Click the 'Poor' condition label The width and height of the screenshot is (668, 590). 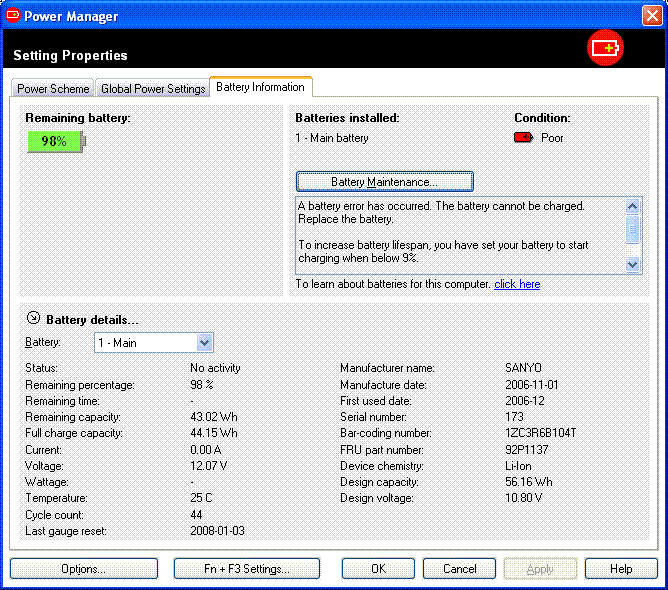pyautogui.click(x=552, y=138)
